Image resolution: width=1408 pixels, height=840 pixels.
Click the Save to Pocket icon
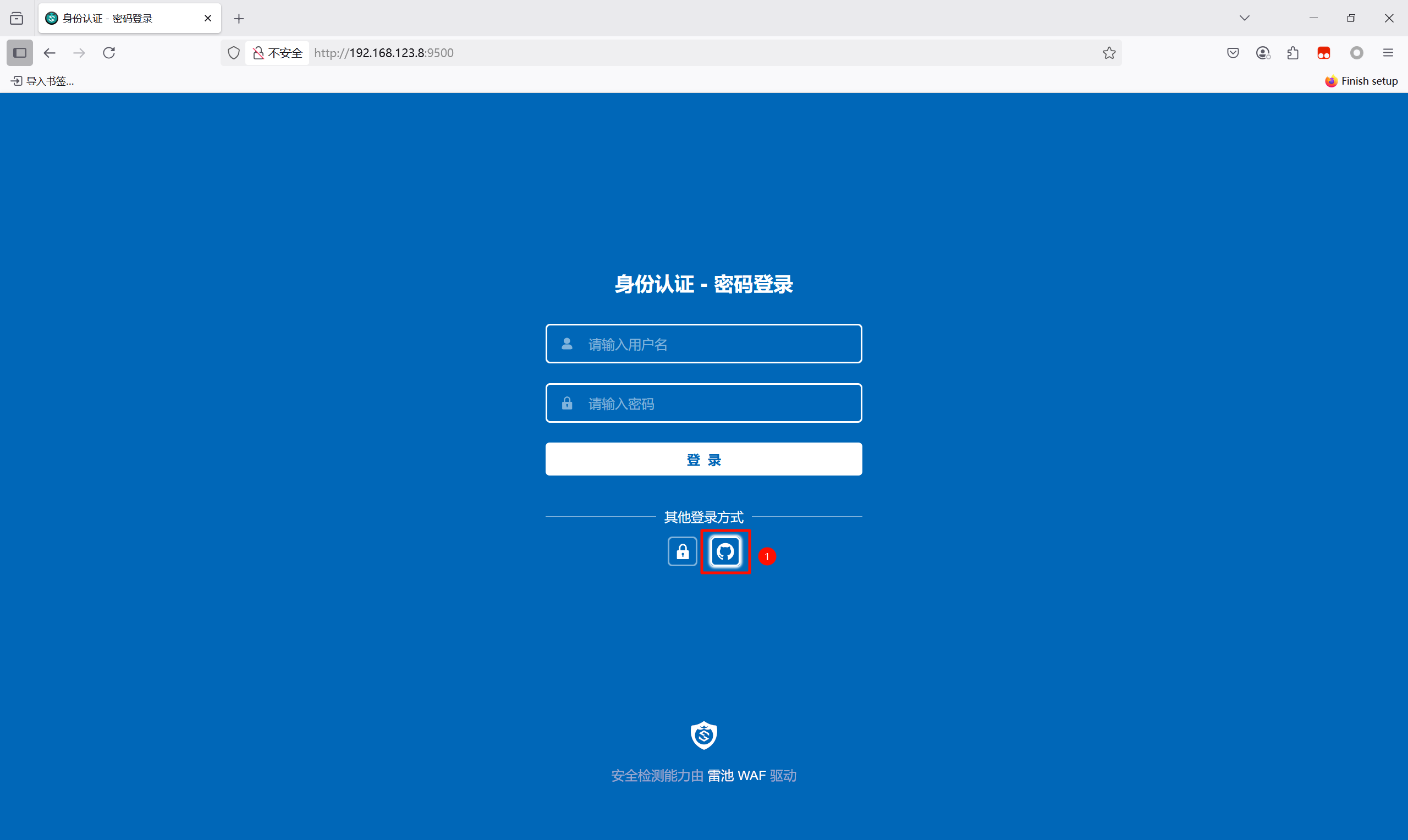click(x=1233, y=53)
